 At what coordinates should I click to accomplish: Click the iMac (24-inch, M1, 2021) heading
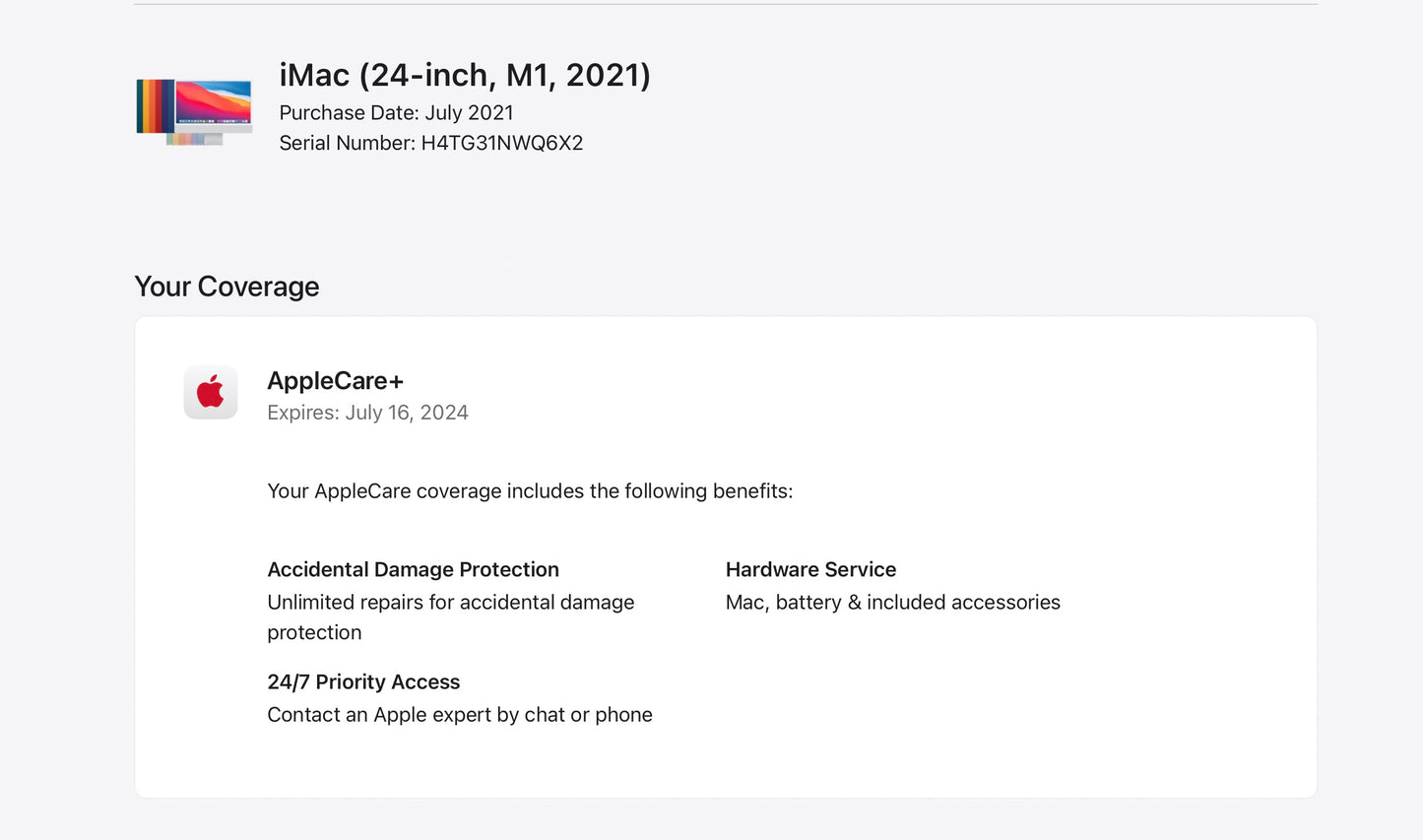(x=465, y=75)
